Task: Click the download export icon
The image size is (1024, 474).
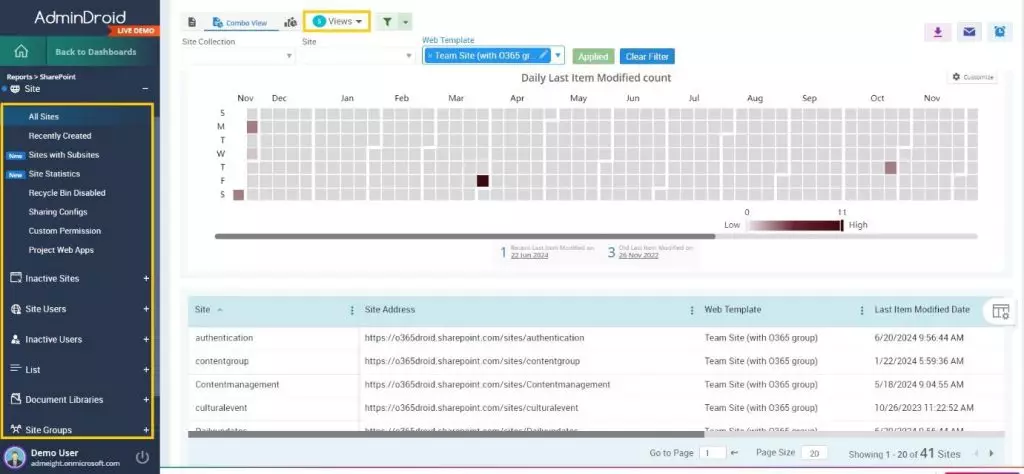Action: (x=937, y=32)
